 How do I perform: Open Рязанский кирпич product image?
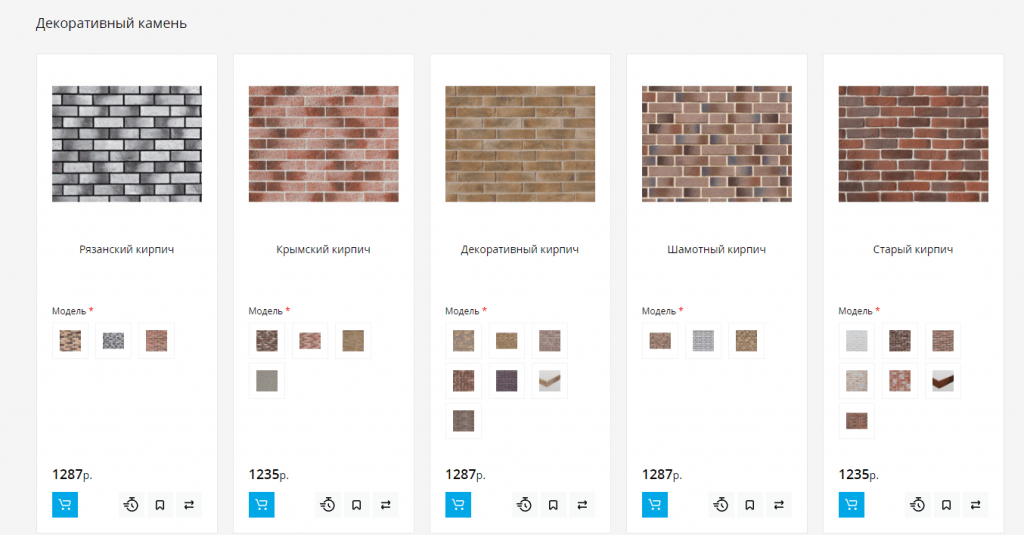click(127, 144)
